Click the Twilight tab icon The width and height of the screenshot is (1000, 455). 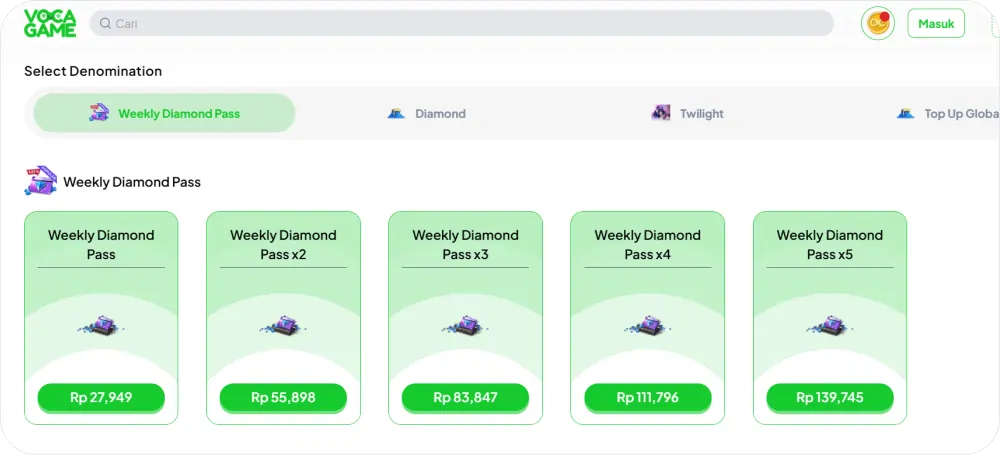(661, 113)
